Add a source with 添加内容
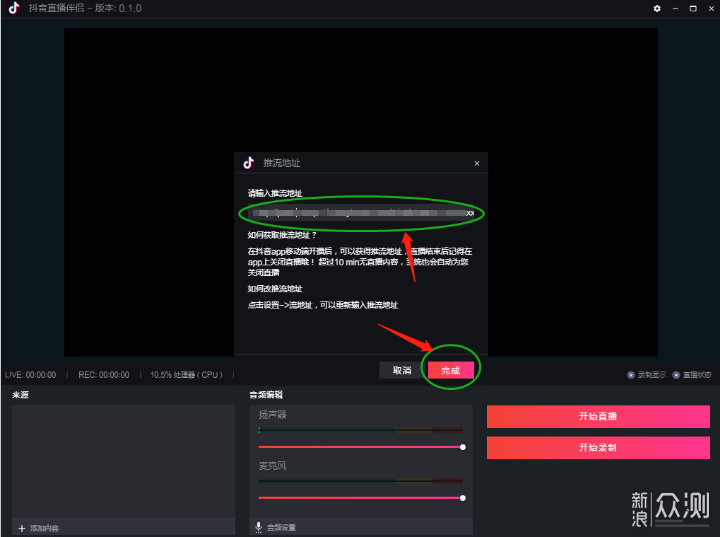This screenshot has width=720, height=537. coord(44,528)
